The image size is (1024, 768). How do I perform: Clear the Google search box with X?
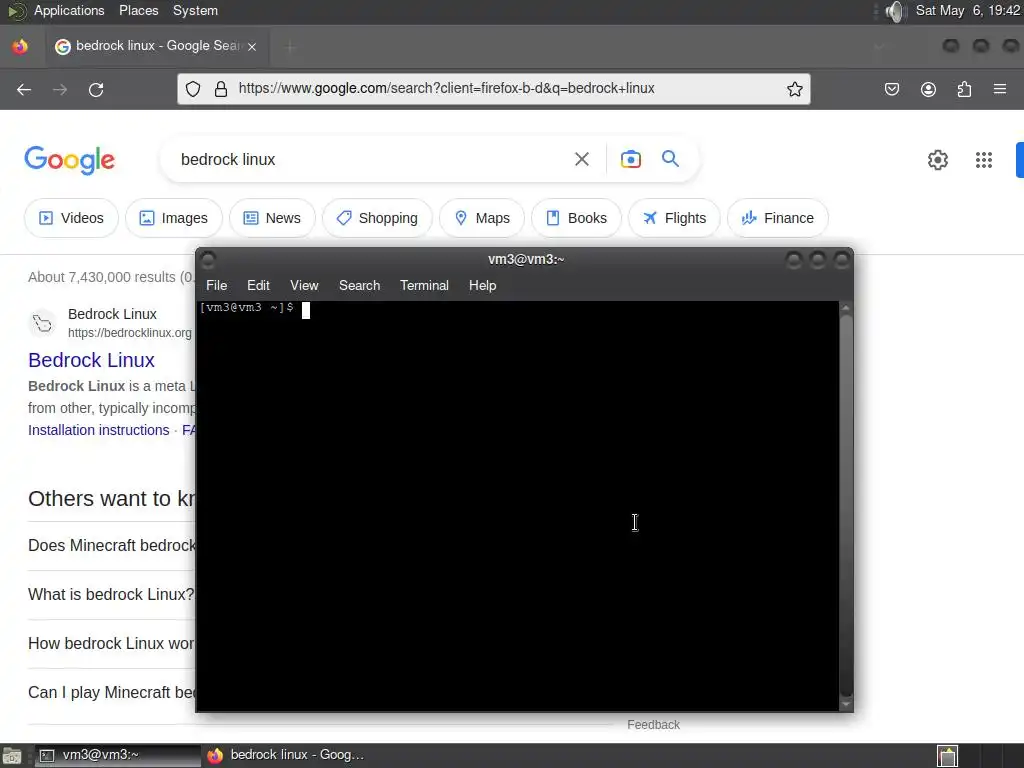point(581,159)
